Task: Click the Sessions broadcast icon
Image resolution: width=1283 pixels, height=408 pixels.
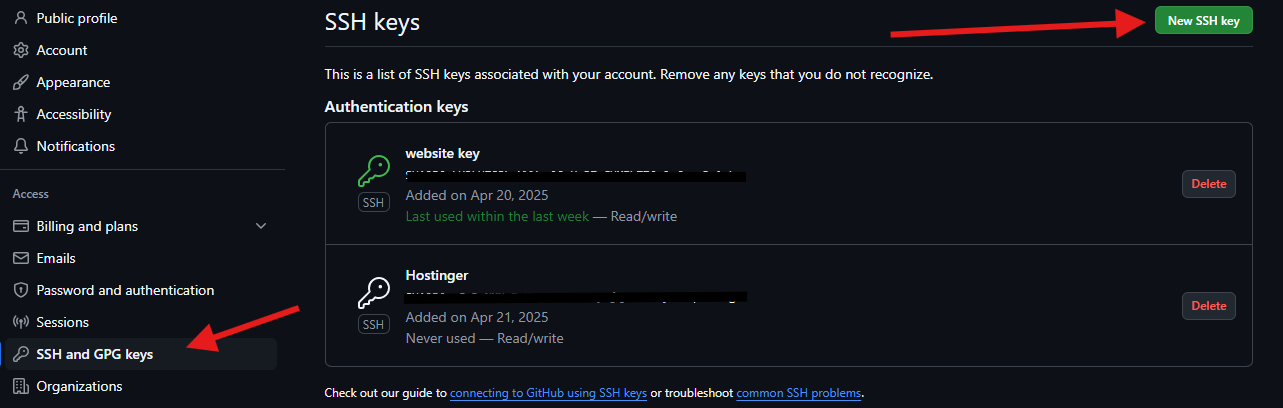Action: point(20,322)
